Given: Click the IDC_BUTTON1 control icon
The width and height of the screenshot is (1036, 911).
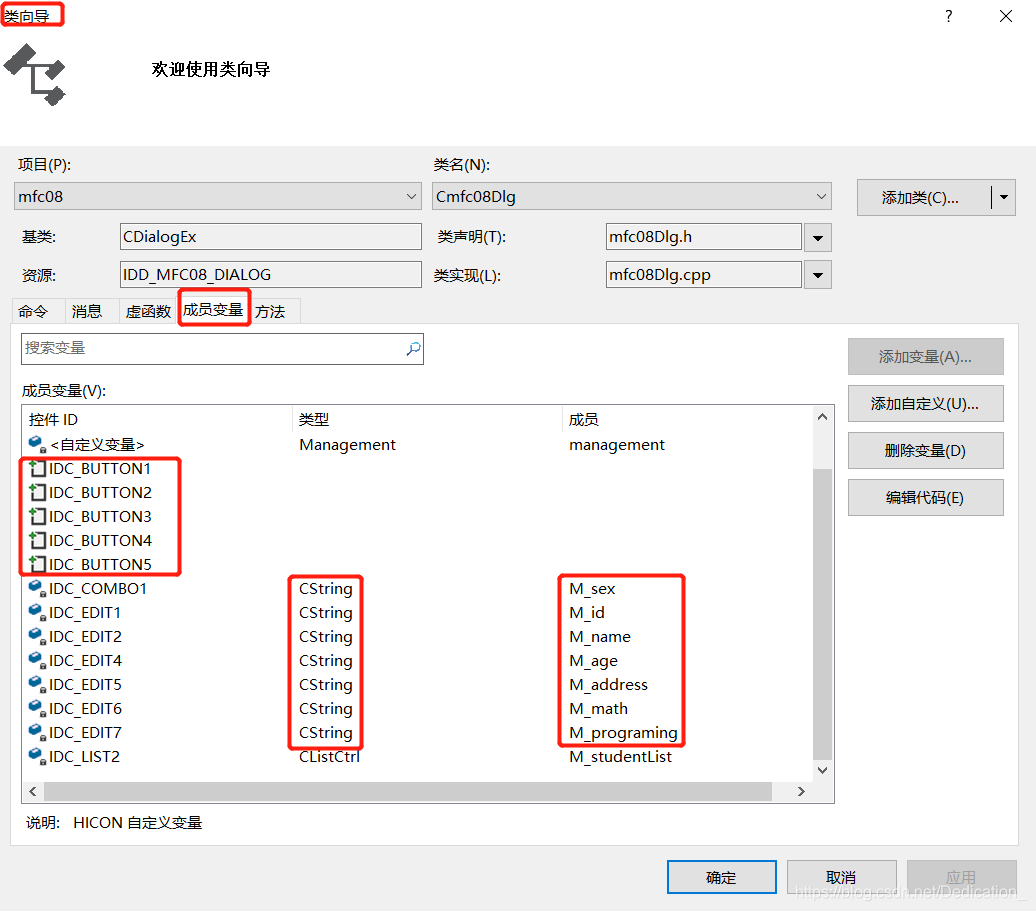Looking at the screenshot, I should click(38, 468).
